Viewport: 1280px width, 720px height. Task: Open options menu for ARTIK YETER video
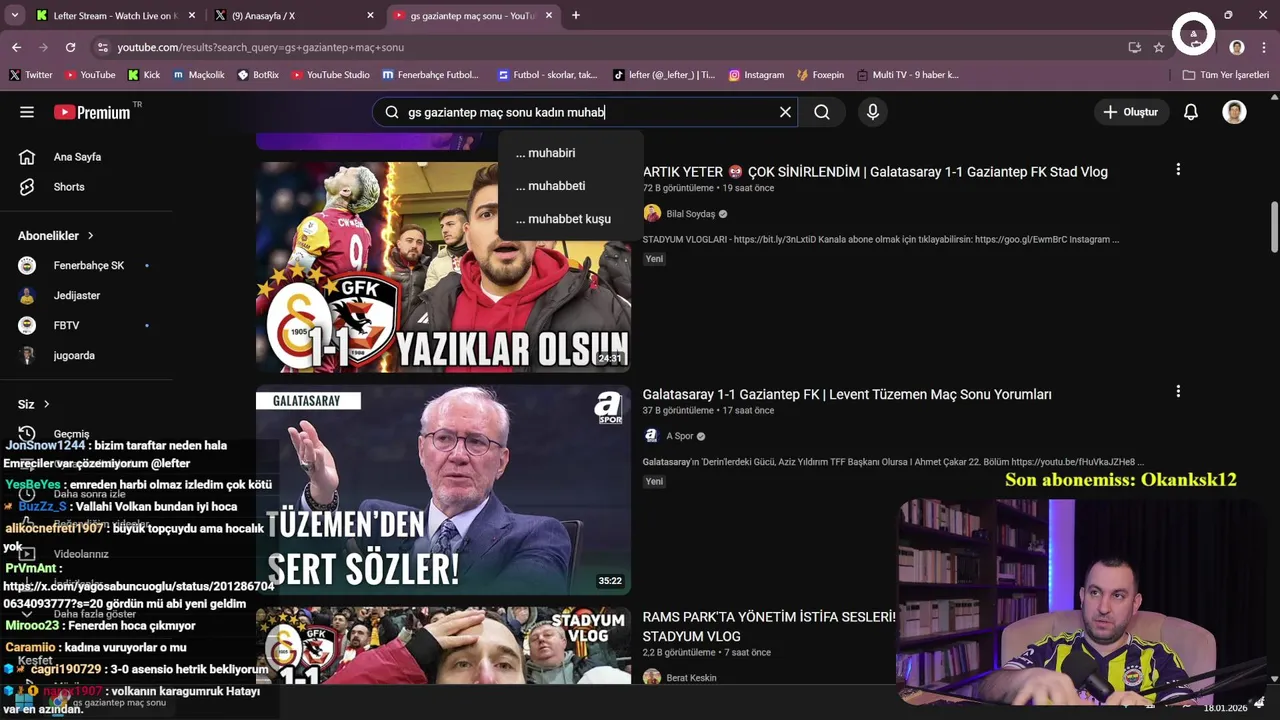point(1178,170)
